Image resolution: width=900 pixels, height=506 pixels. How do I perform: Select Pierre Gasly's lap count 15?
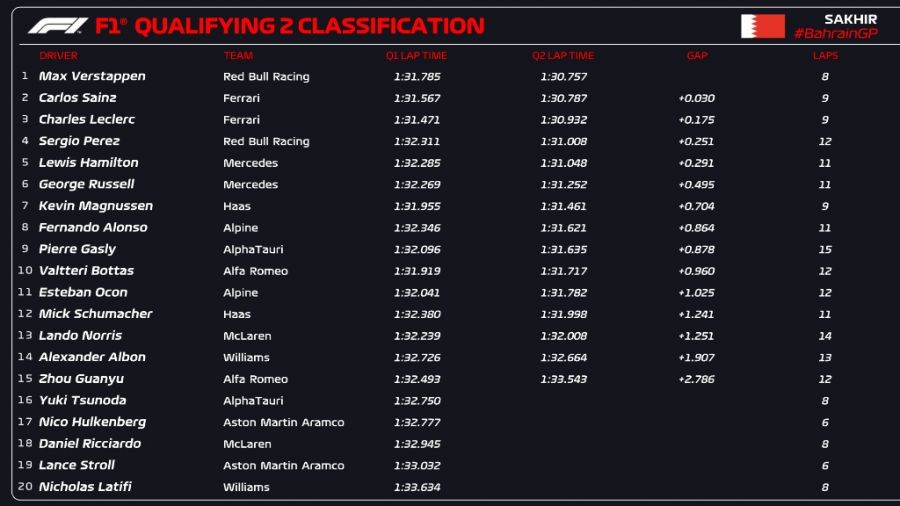coord(825,250)
